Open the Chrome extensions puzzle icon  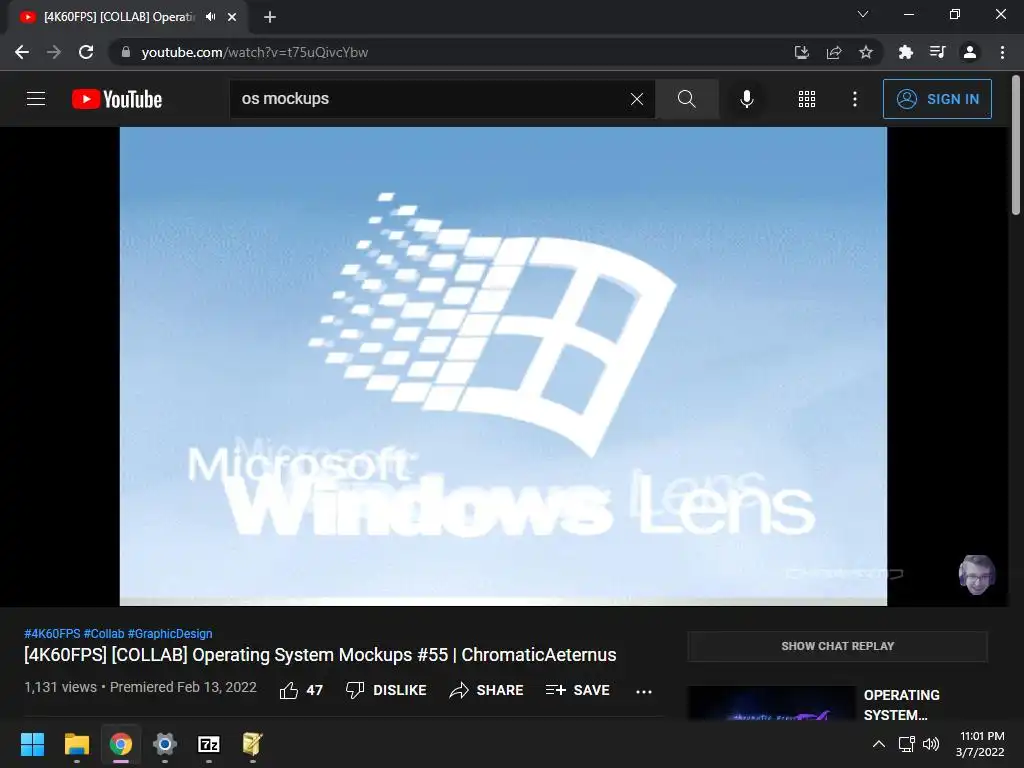905,52
